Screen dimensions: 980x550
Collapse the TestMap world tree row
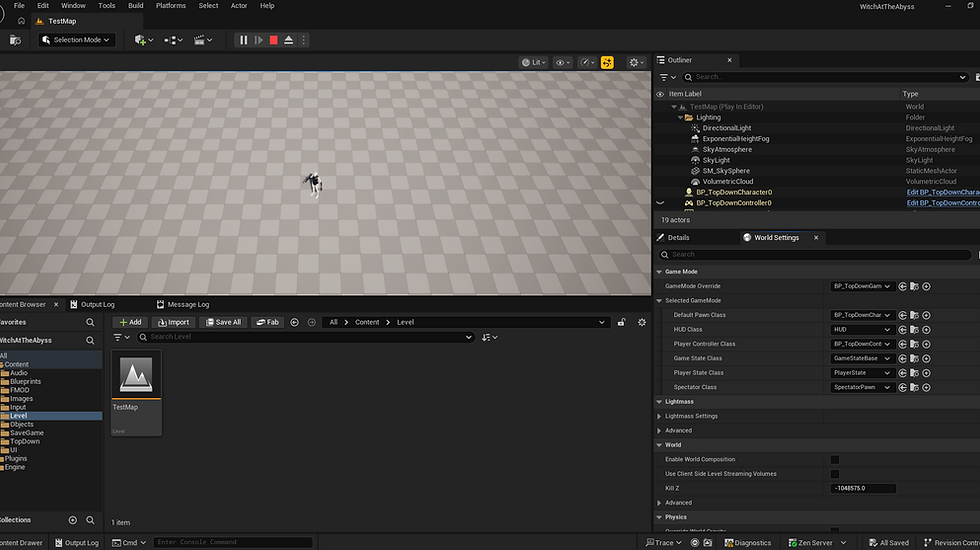674,107
